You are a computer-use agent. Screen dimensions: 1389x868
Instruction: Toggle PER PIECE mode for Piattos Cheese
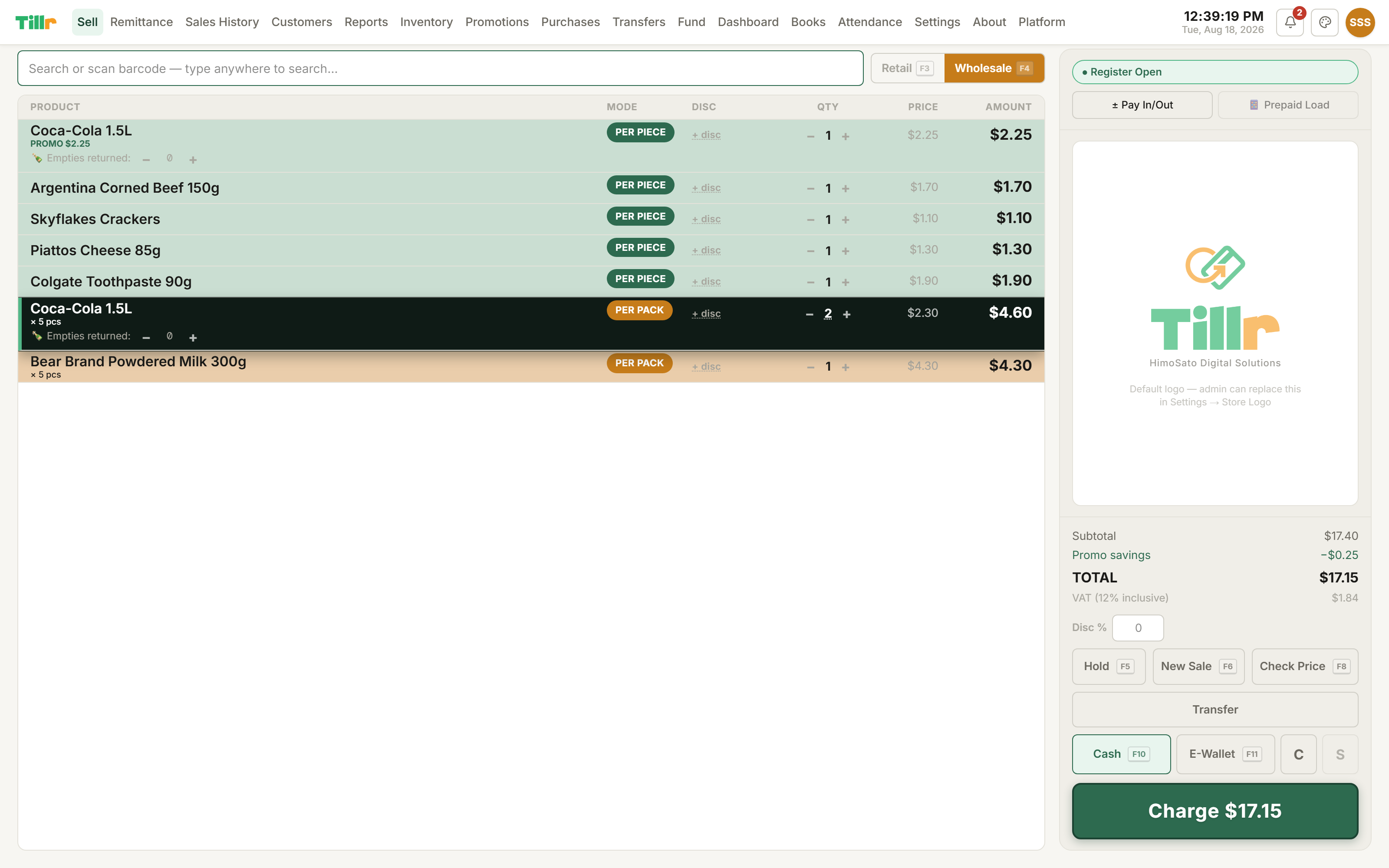[x=640, y=247]
